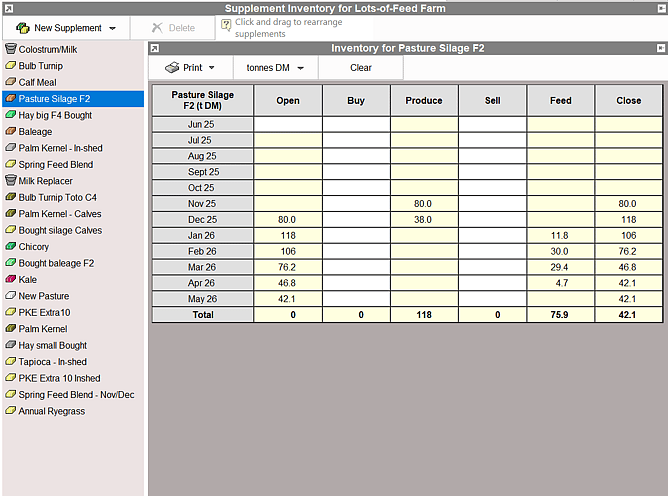Screen dimensions: 668x496
Task: Click the Buy cell for Jun 25
Action: click(x=356, y=124)
